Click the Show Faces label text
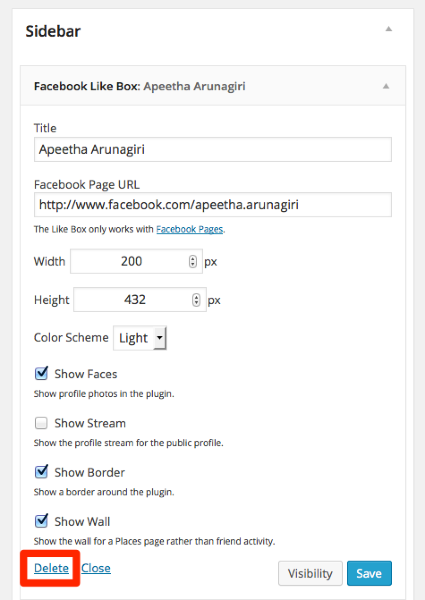Viewport: 425px width, 600px height. [86, 374]
